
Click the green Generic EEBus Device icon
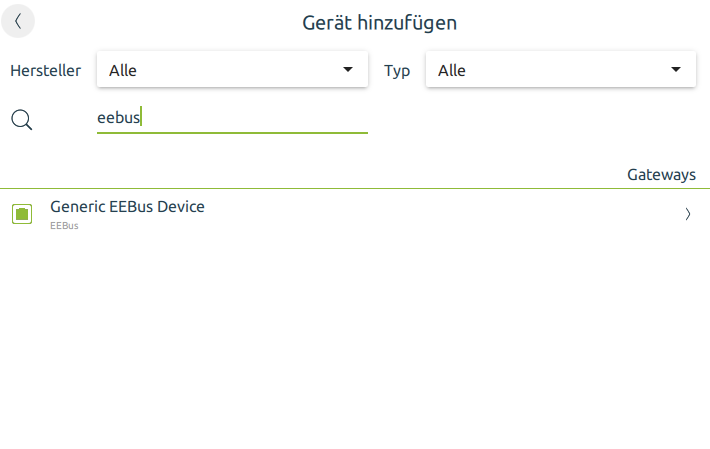[22, 213]
